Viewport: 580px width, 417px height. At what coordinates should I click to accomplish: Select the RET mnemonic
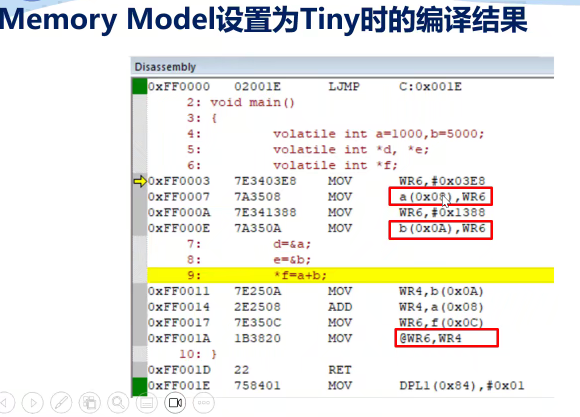340,370
